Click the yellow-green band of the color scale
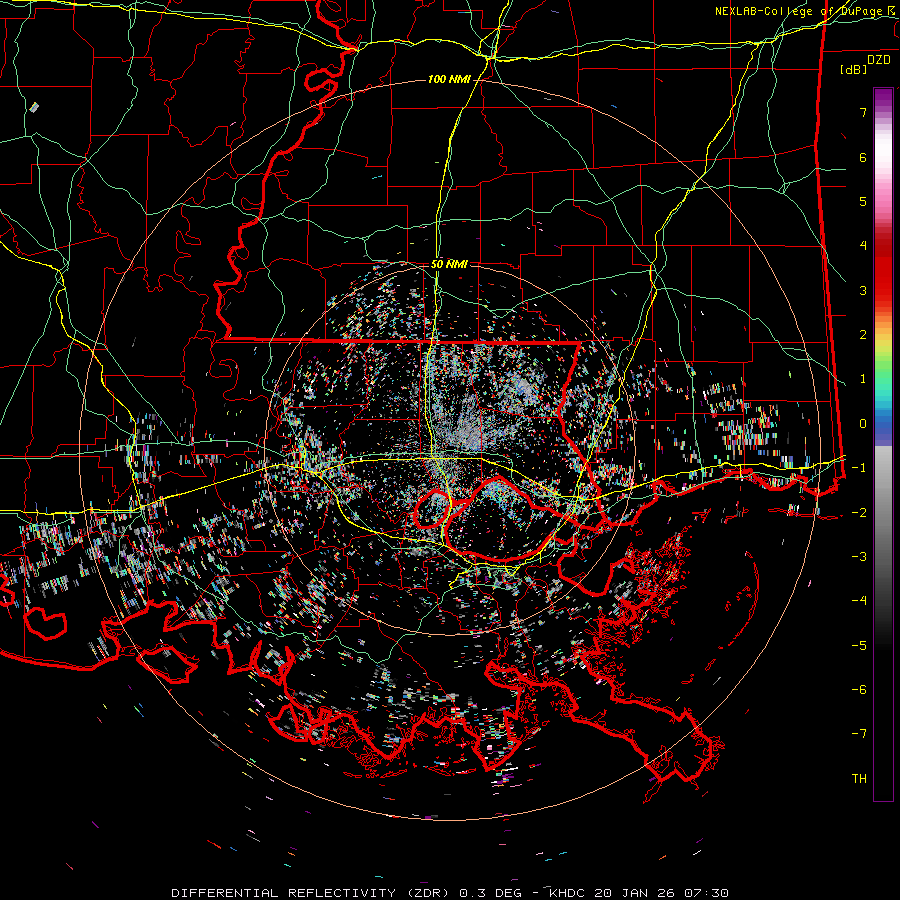Screen dimensions: 900x900 point(883,347)
